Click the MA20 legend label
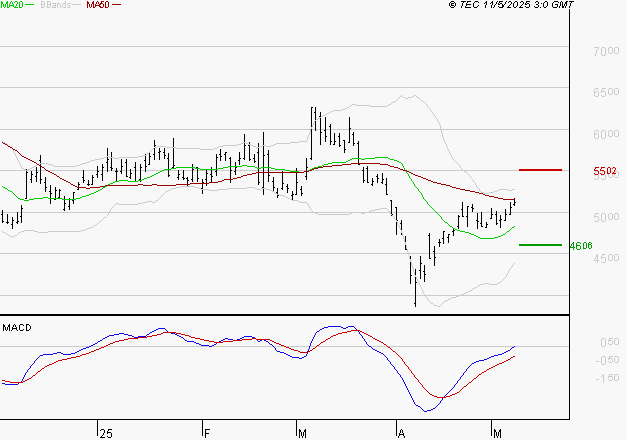The width and height of the screenshot is (627, 440). coord(13,6)
